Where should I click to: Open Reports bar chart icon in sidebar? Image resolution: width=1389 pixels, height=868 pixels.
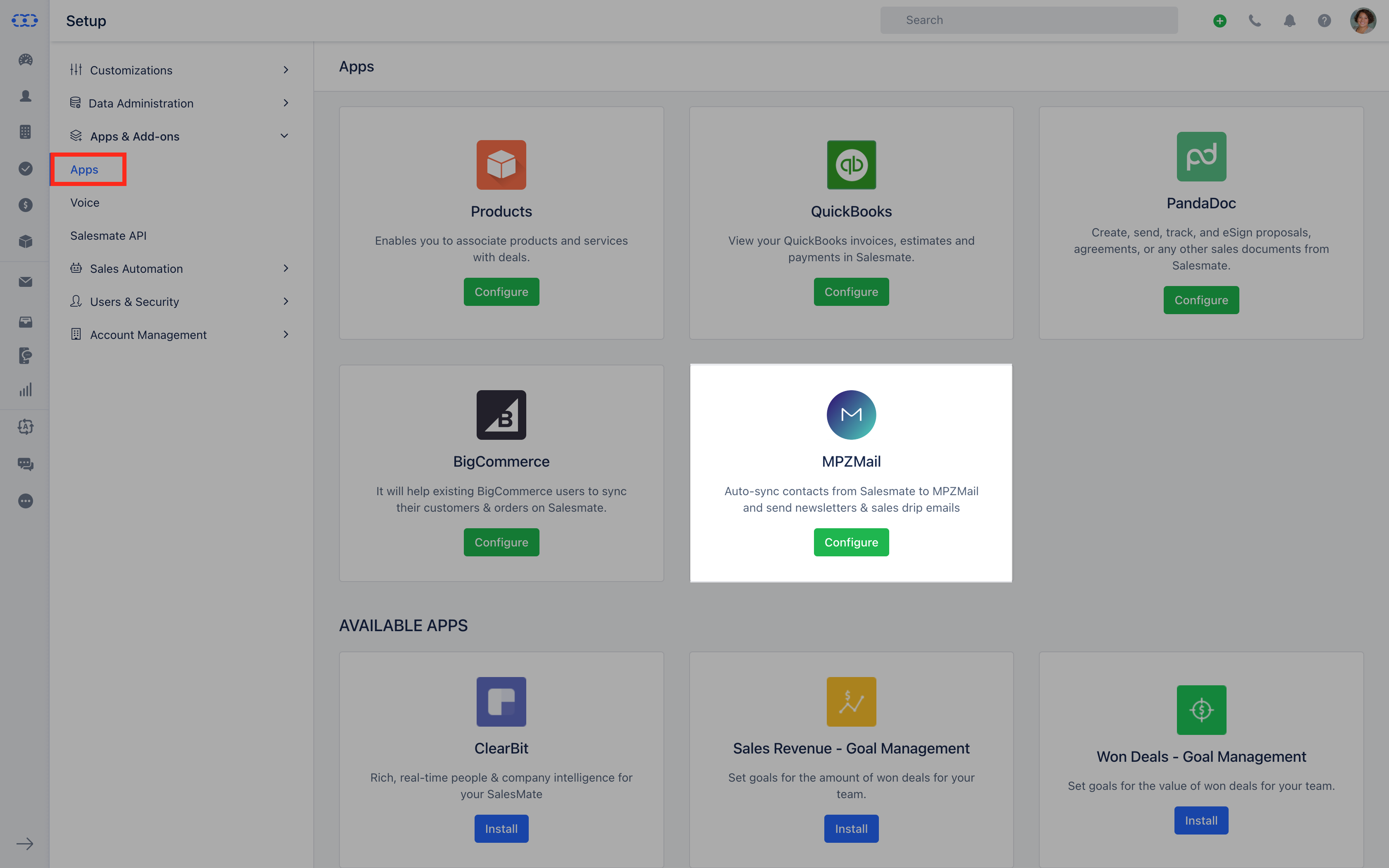click(25, 390)
